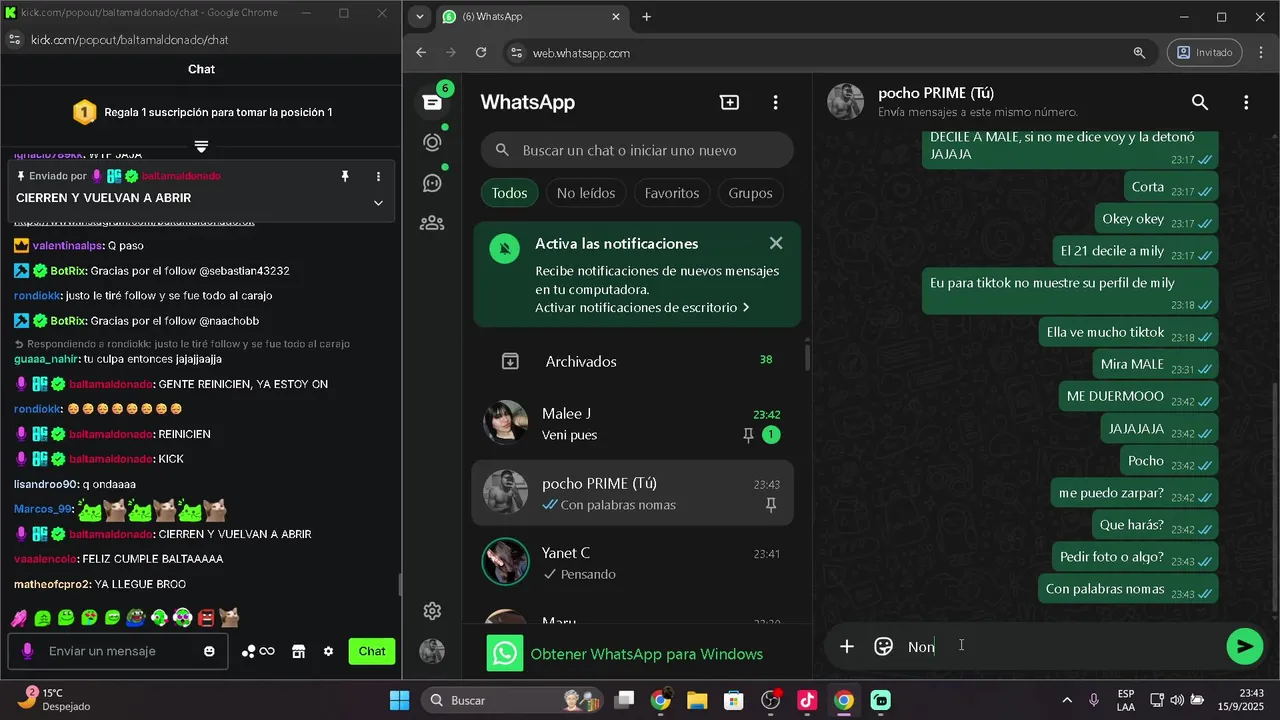Open TikTok from the taskbar
Image resolution: width=1280 pixels, height=720 pixels.
(x=807, y=700)
